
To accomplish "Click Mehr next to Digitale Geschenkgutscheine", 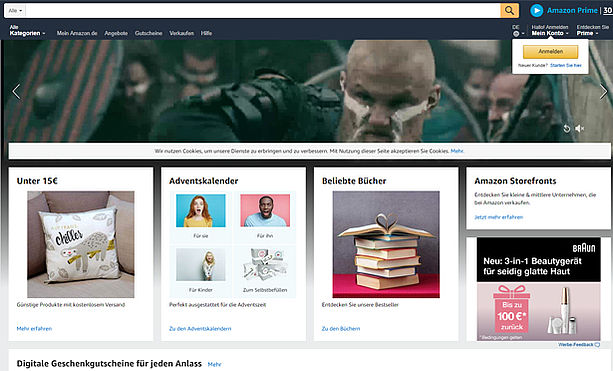I will [x=214, y=364].
